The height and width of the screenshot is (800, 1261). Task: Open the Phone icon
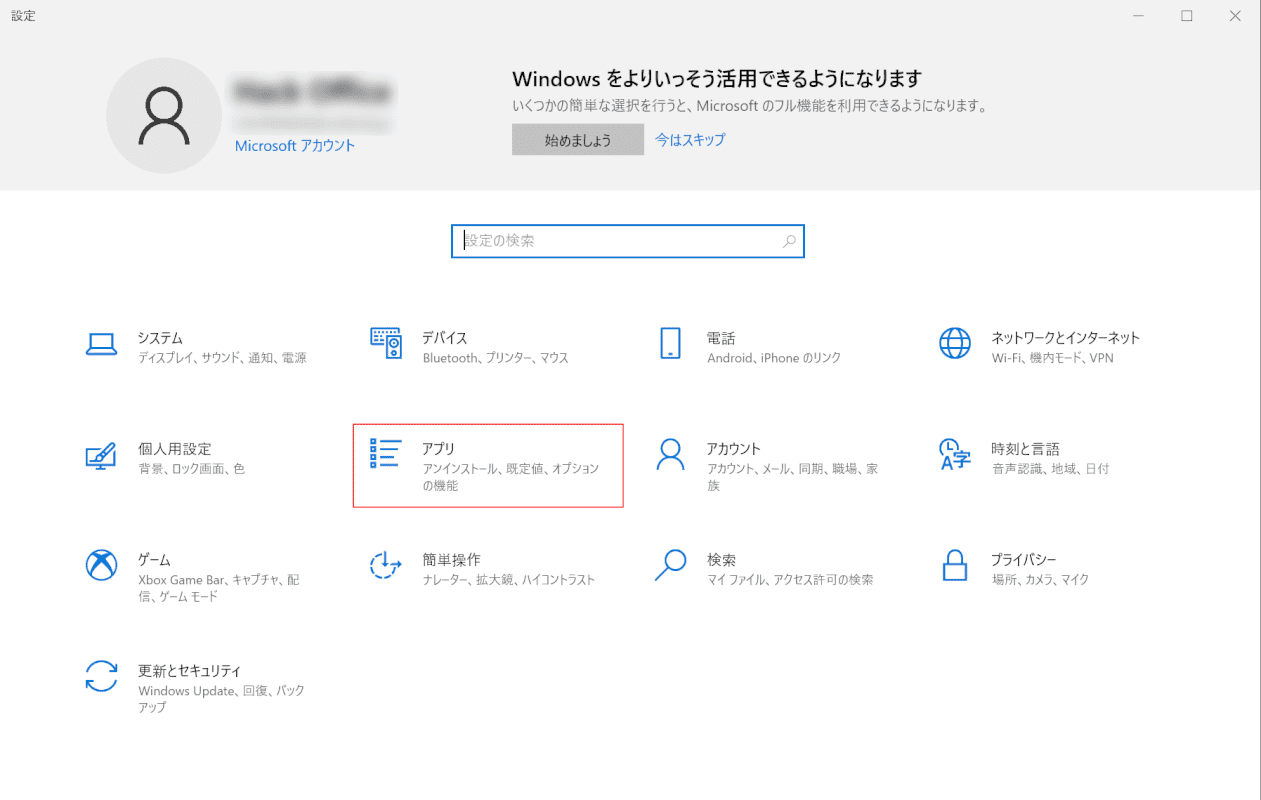(670, 343)
